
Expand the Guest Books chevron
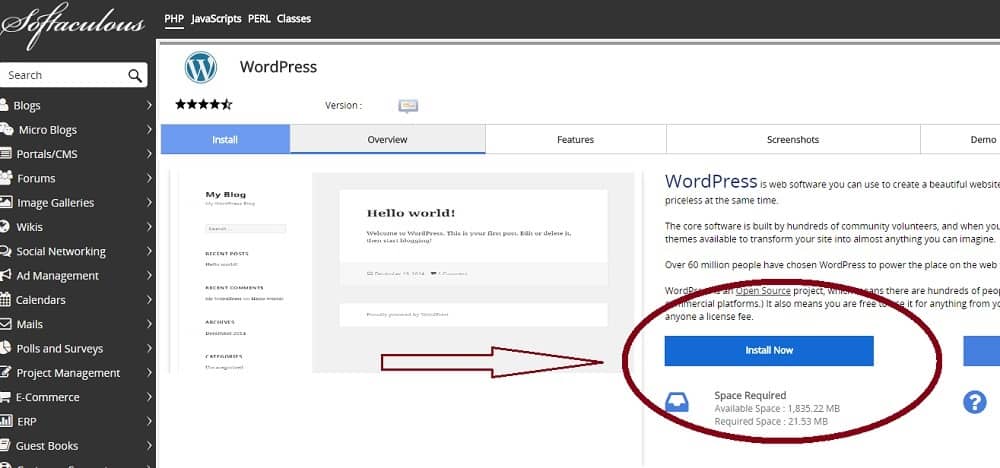pyautogui.click(x=149, y=445)
